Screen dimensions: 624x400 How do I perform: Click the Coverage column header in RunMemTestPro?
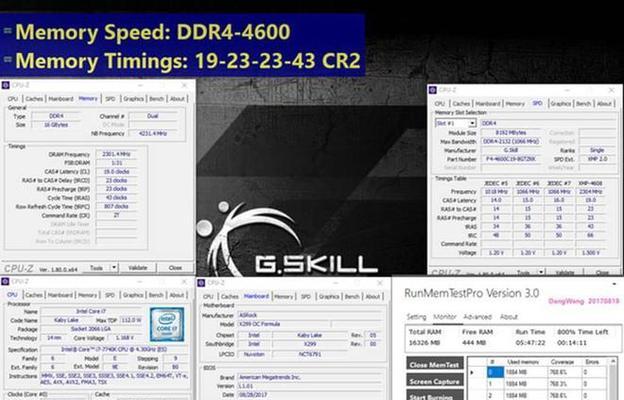coord(562,362)
